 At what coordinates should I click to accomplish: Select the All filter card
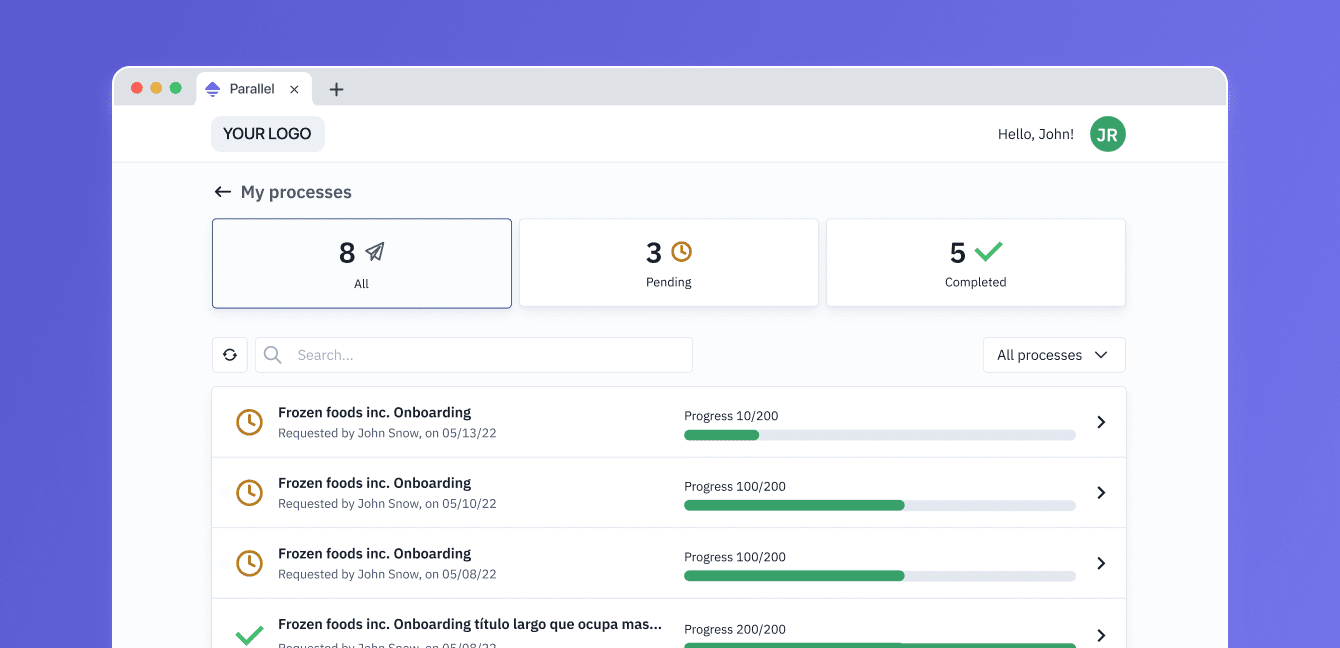(362, 263)
